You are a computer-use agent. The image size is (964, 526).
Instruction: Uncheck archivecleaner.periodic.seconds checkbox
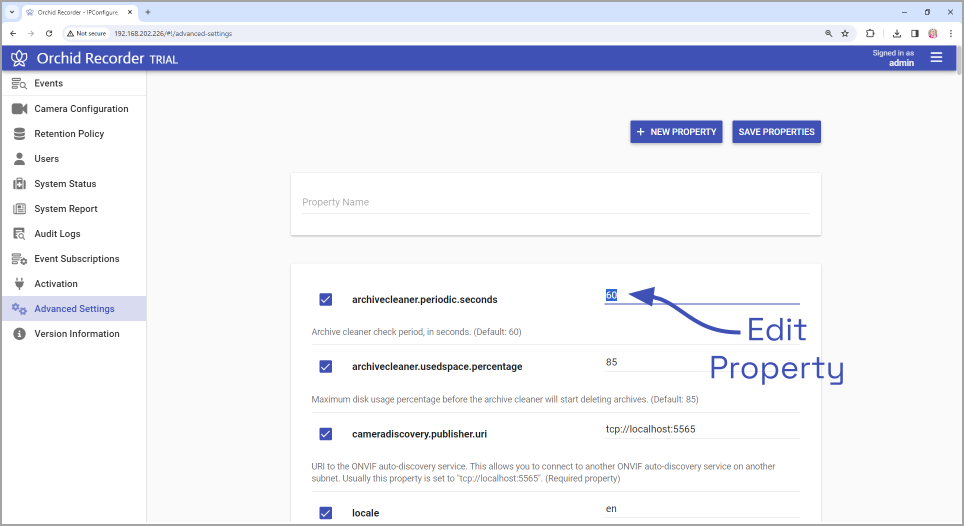pyautogui.click(x=326, y=299)
